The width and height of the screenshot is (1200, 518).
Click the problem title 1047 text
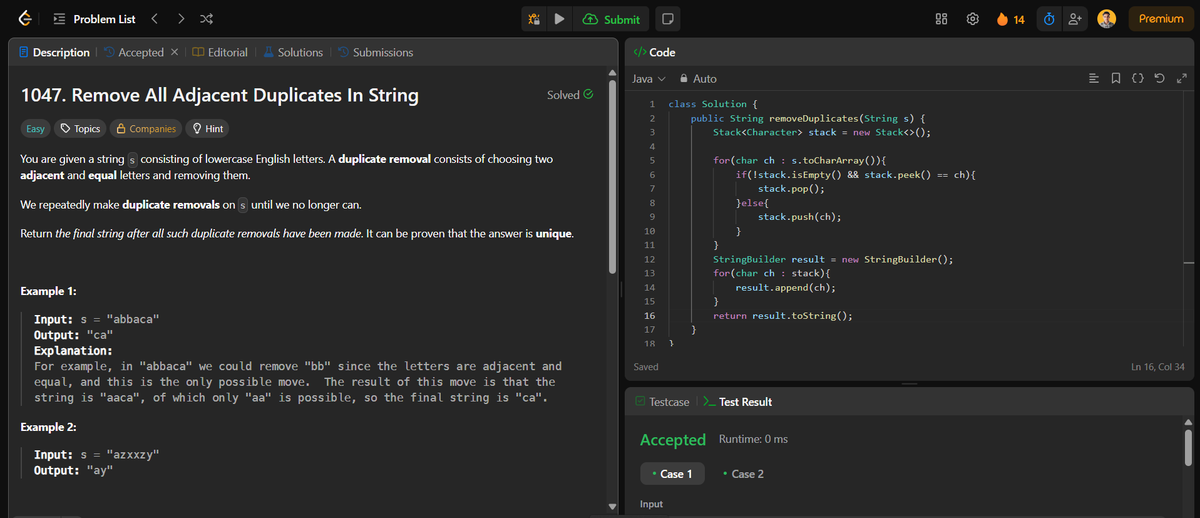(220, 96)
